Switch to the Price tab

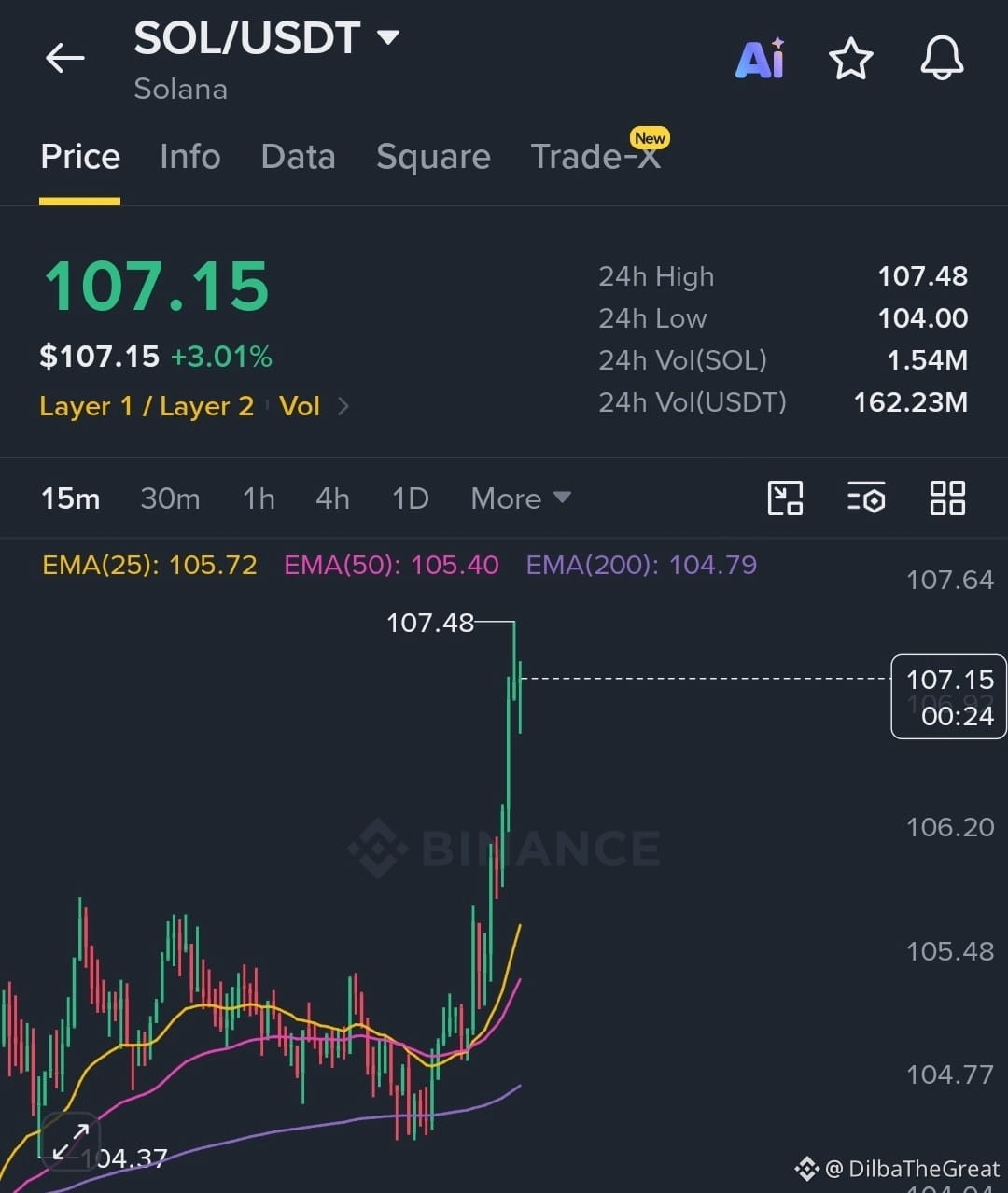coord(80,157)
